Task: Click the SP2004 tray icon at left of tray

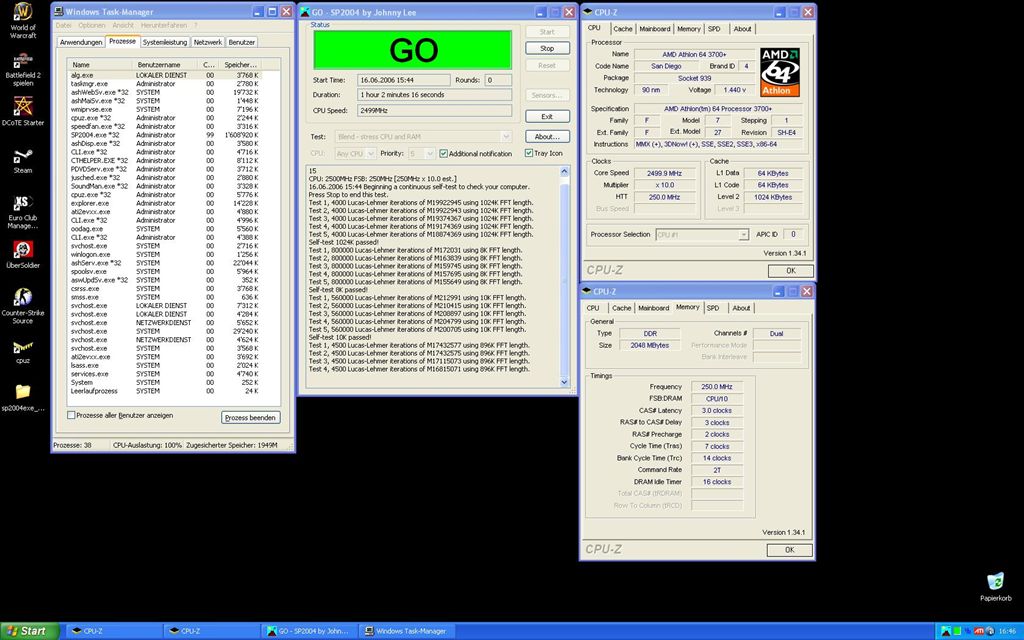Action: (946, 632)
